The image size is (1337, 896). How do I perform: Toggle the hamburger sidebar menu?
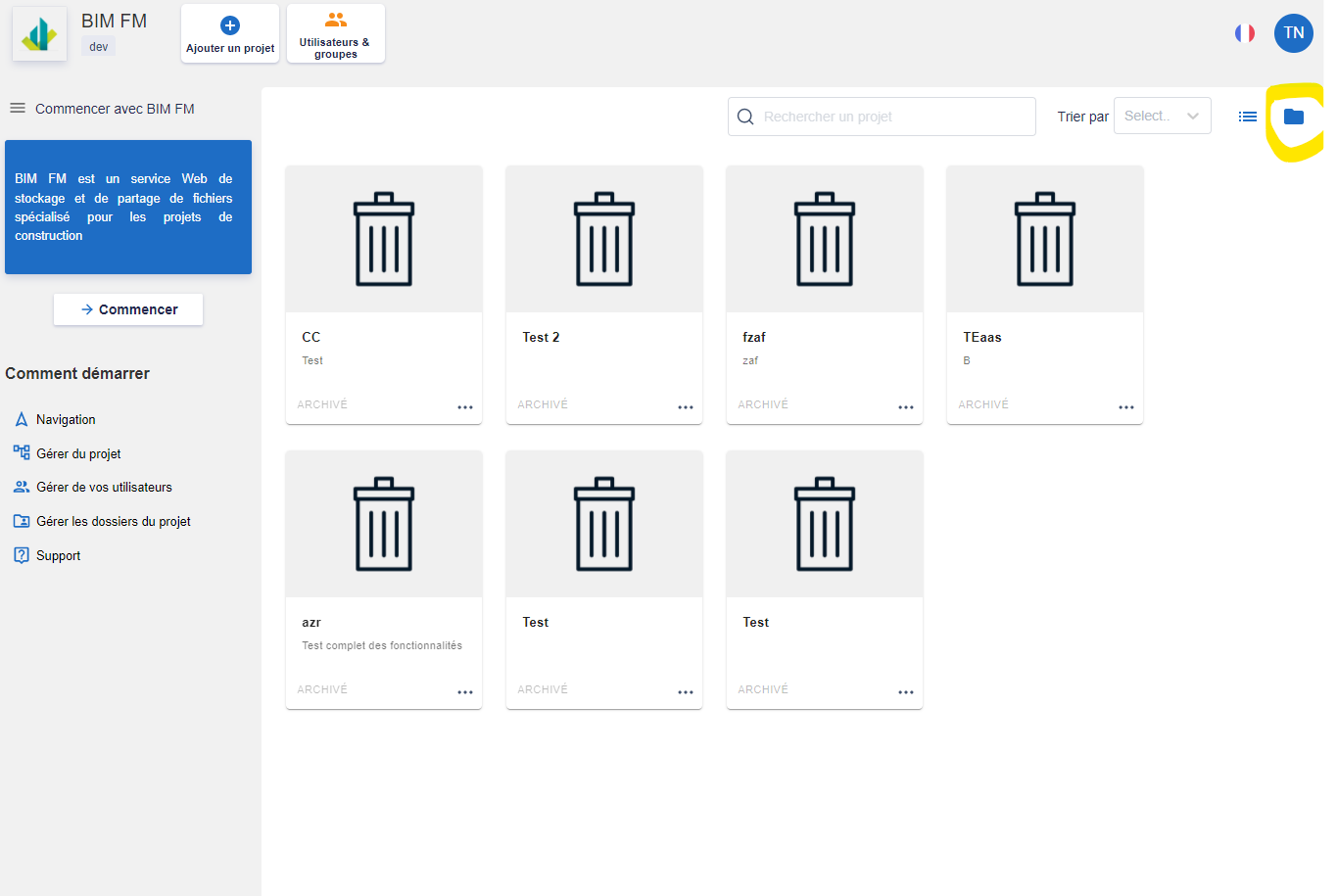(18, 108)
